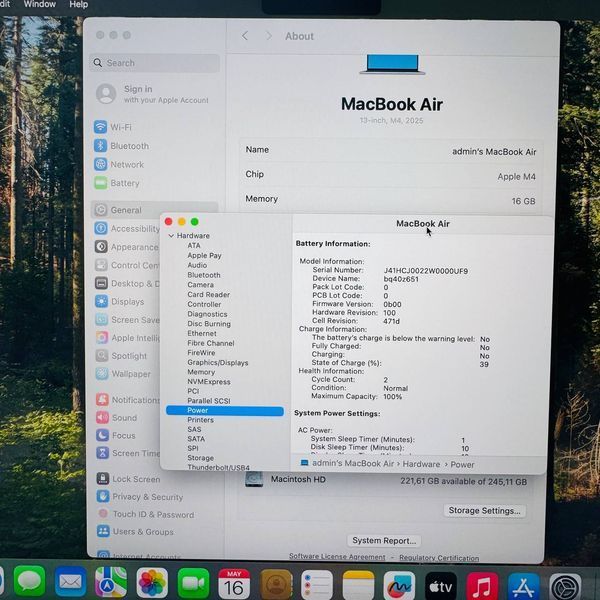The height and width of the screenshot is (600, 600).
Task: Click Sign in with your Apple Account
Action: click(153, 94)
